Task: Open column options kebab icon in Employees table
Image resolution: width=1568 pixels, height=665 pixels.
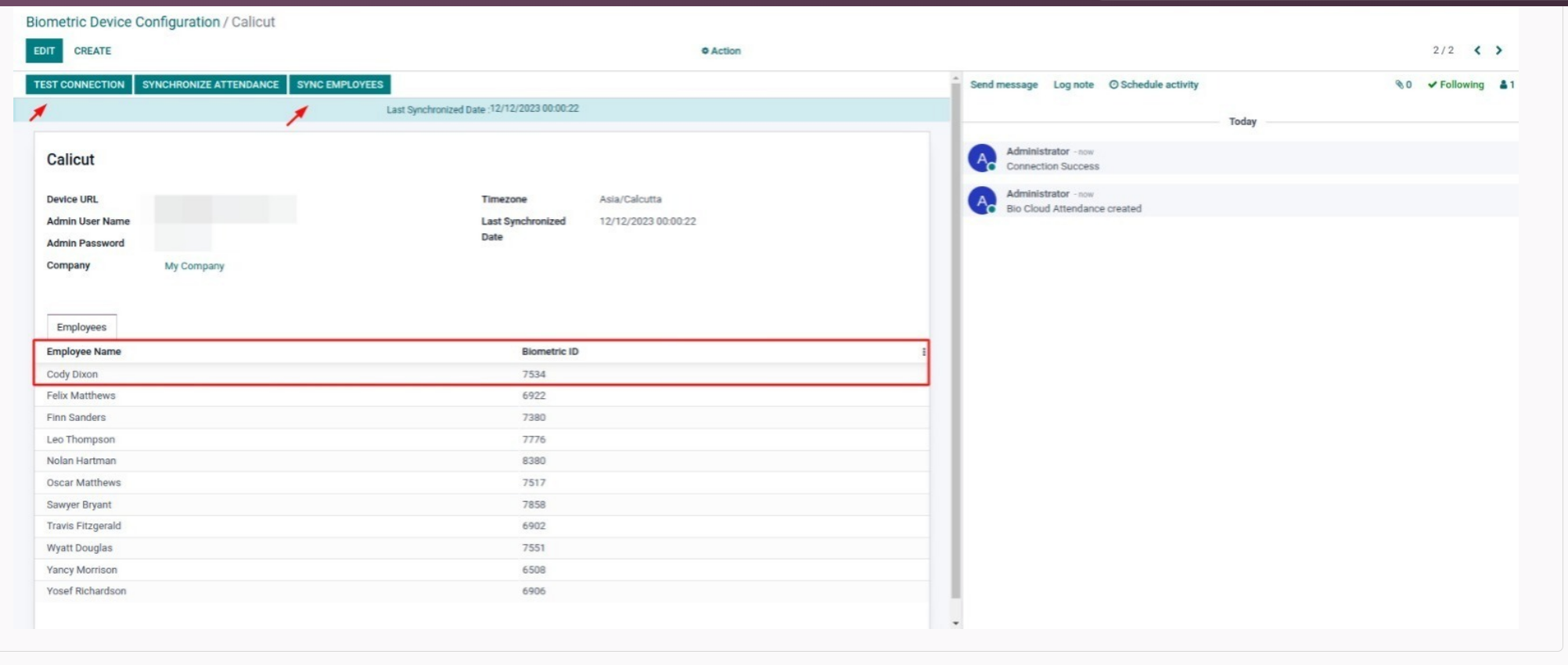Action: (x=924, y=352)
